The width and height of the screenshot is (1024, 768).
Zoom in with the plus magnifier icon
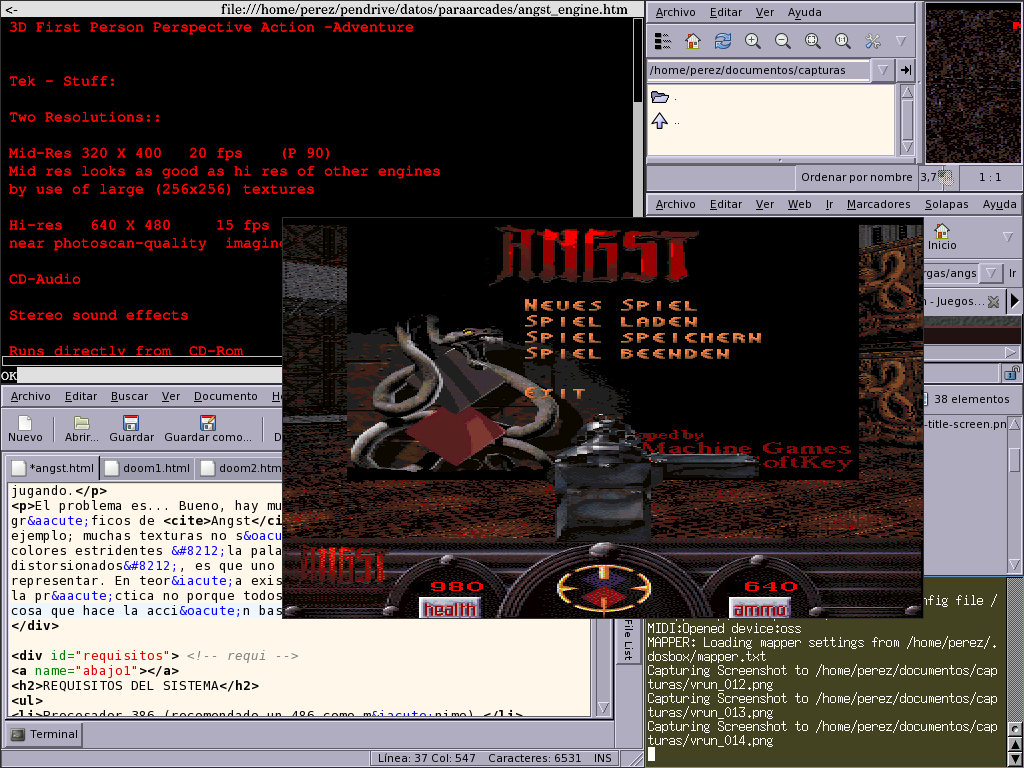(752, 41)
